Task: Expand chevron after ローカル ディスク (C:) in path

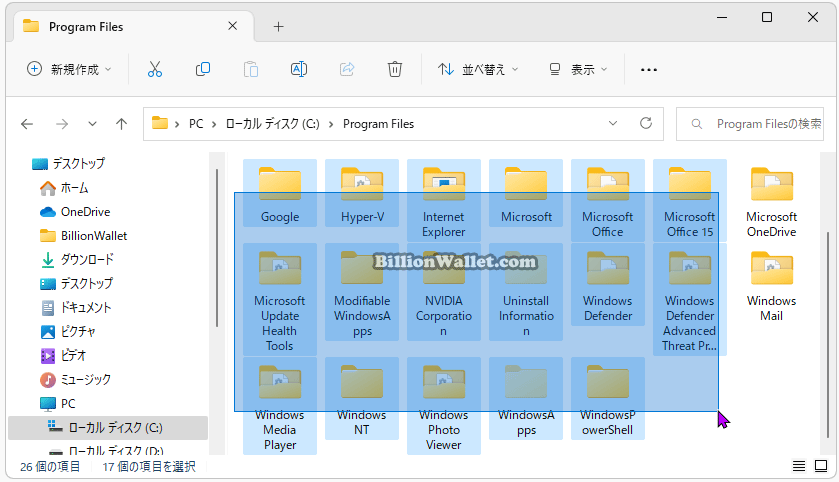Action: (331, 125)
